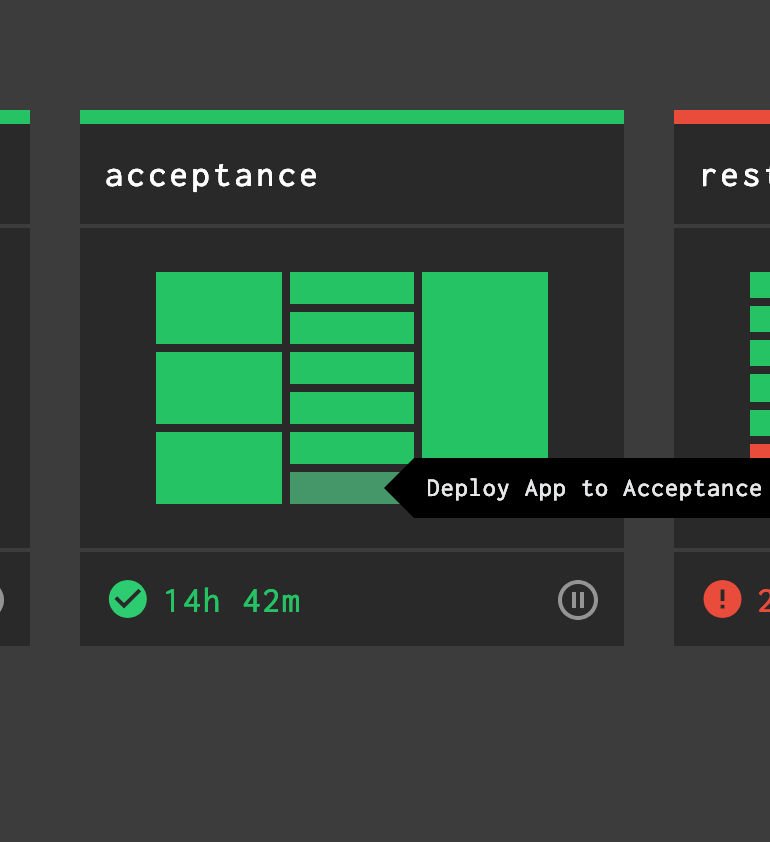Click the second middle-column green stage tile
The height and width of the screenshot is (842, 770).
click(351, 328)
